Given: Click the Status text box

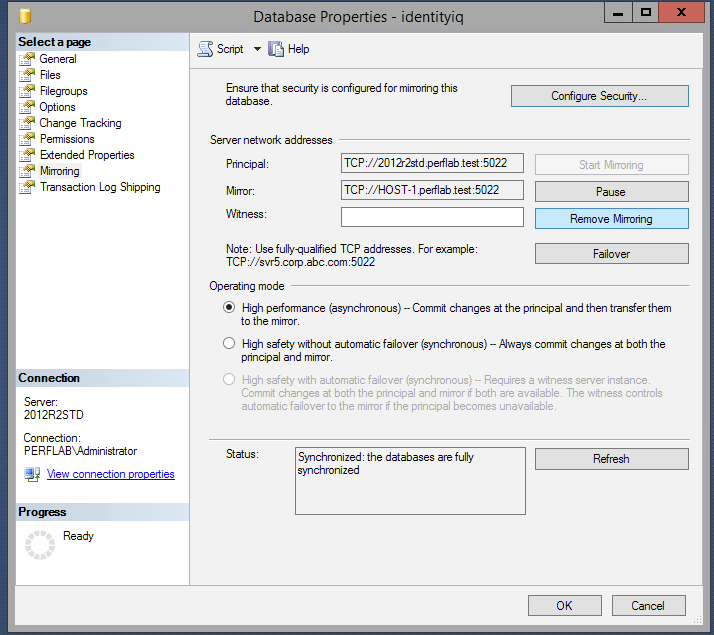Looking at the screenshot, I should coord(410,481).
